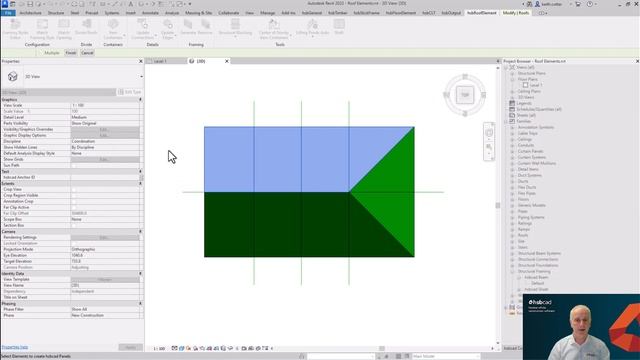This screenshot has width=640, height=360.
Task: Click the user account icon in the title bar
Action: (x=537, y=4)
